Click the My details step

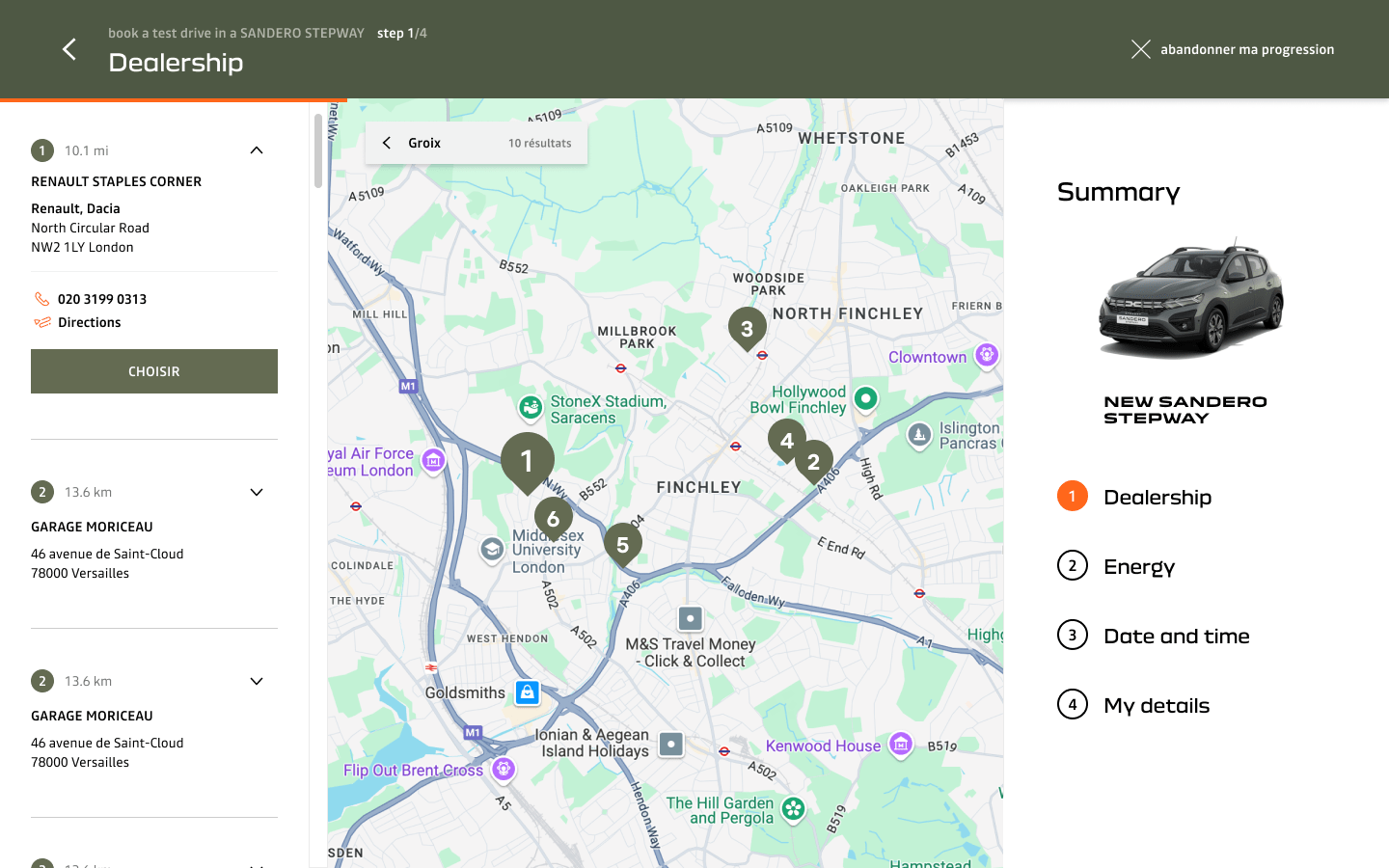(1133, 705)
